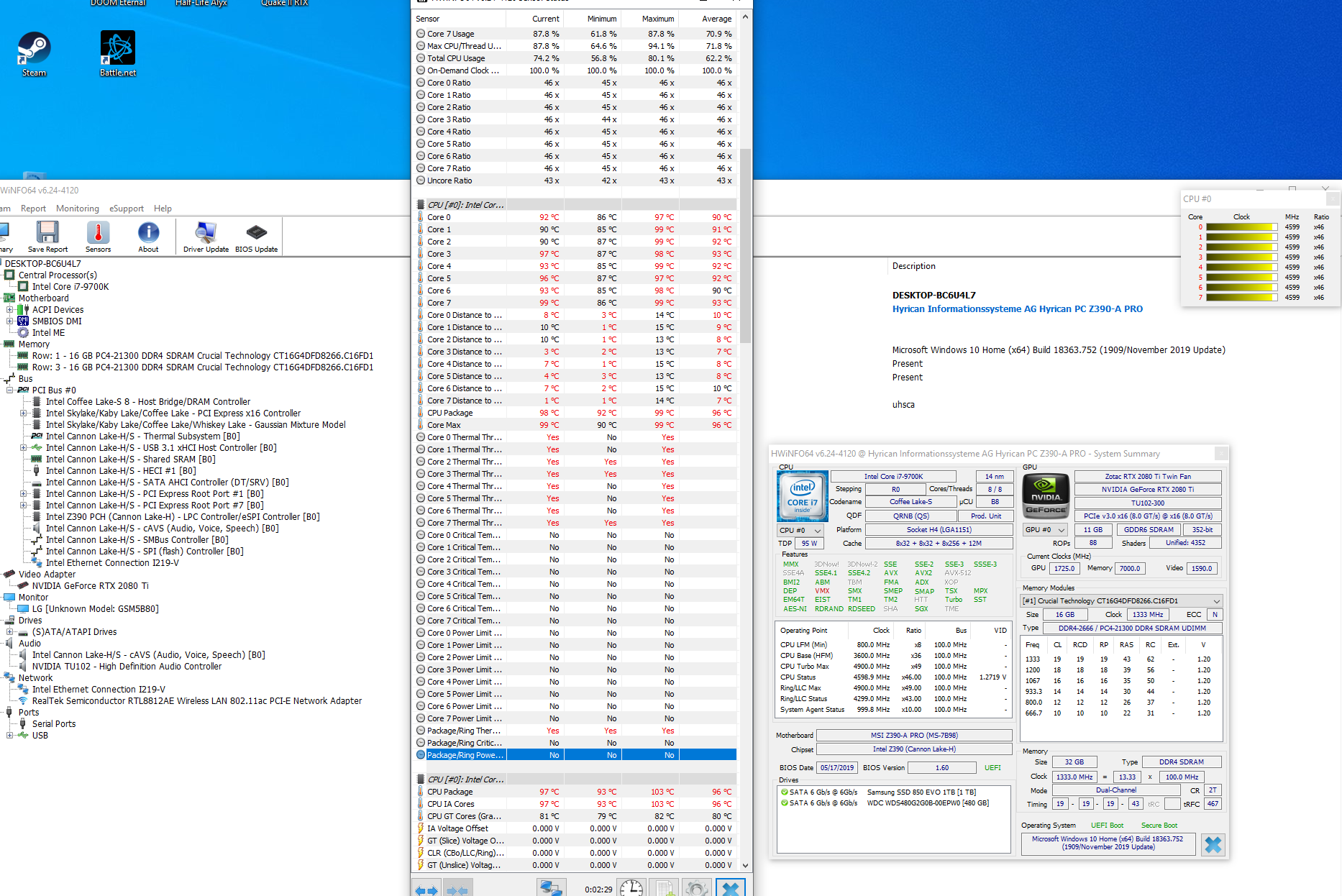
Task: Expand the SMBIOS DMI tree node
Action: tap(10, 321)
